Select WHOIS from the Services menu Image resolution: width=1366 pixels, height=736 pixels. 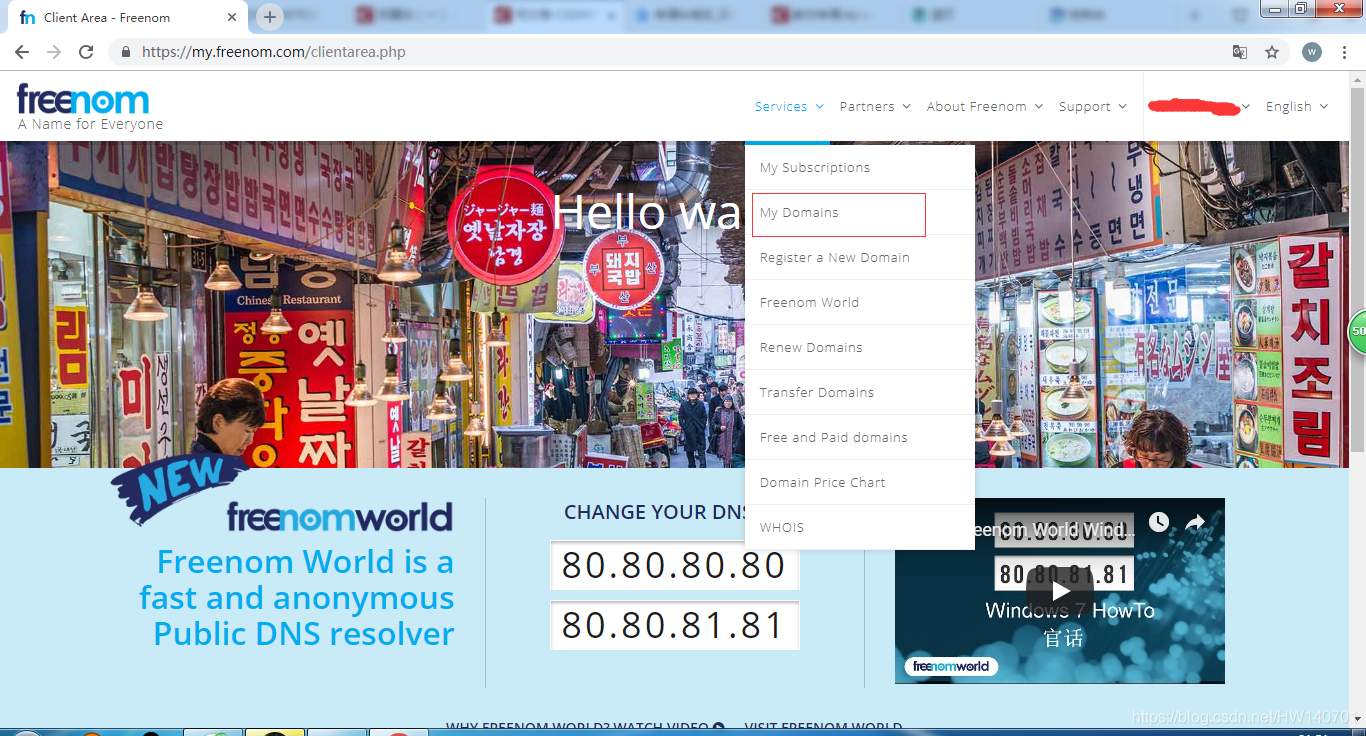pos(860,527)
